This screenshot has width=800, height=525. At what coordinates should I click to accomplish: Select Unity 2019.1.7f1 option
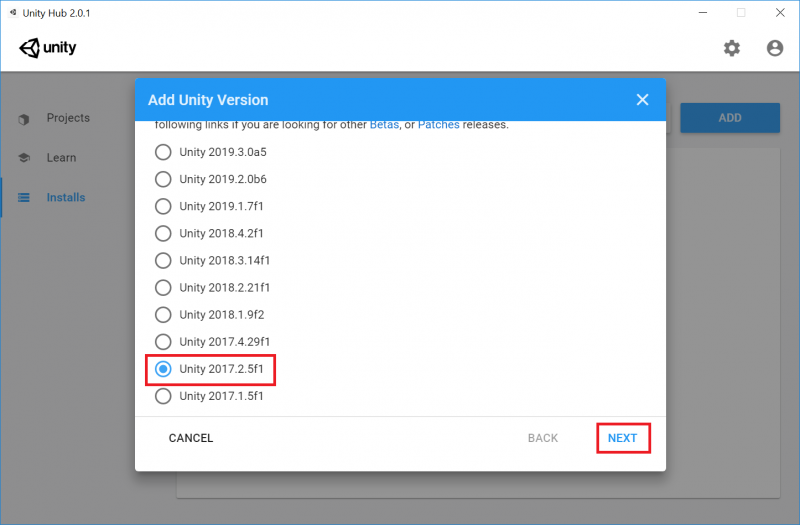[x=163, y=206]
